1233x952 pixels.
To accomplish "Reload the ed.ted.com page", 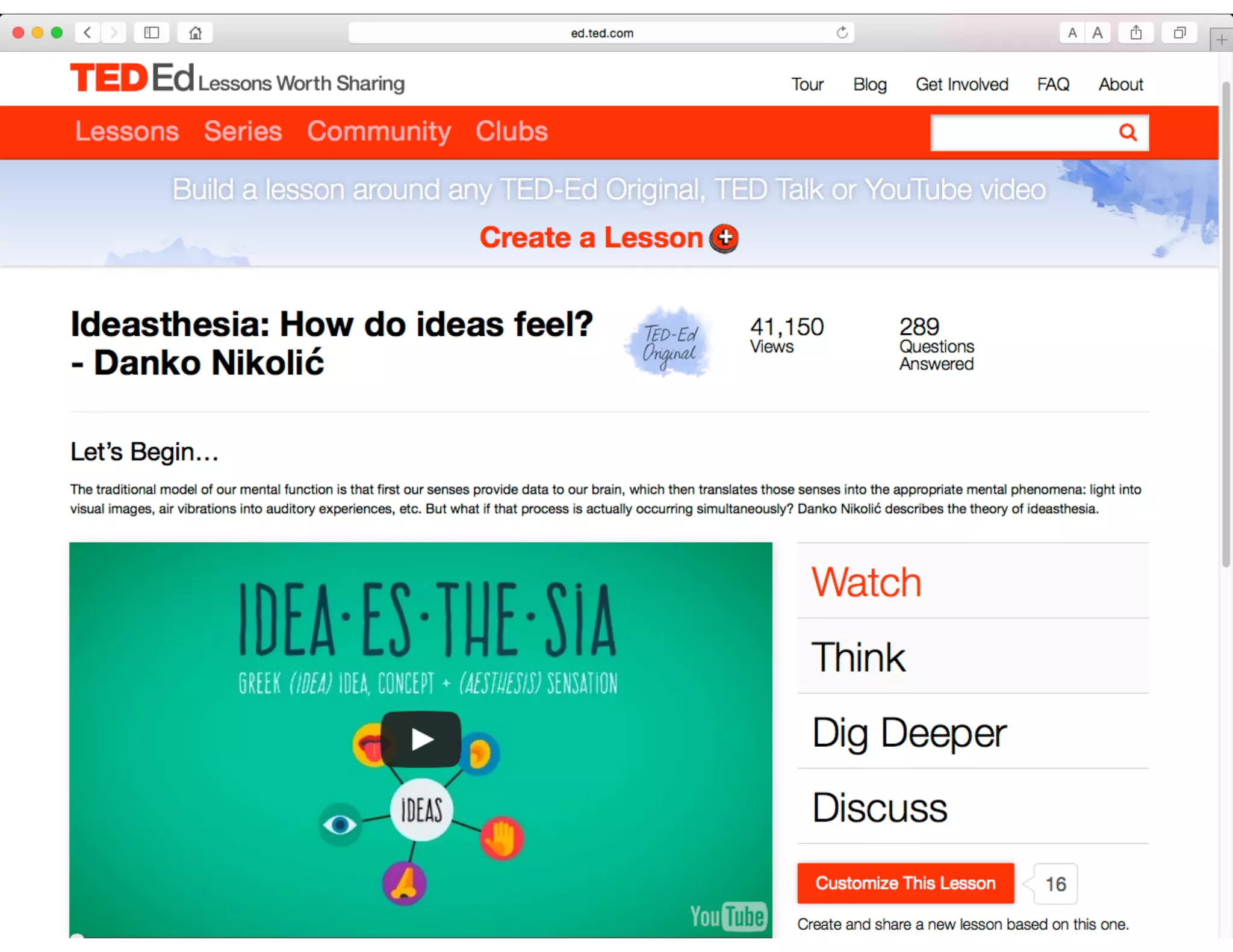I will click(x=842, y=32).
